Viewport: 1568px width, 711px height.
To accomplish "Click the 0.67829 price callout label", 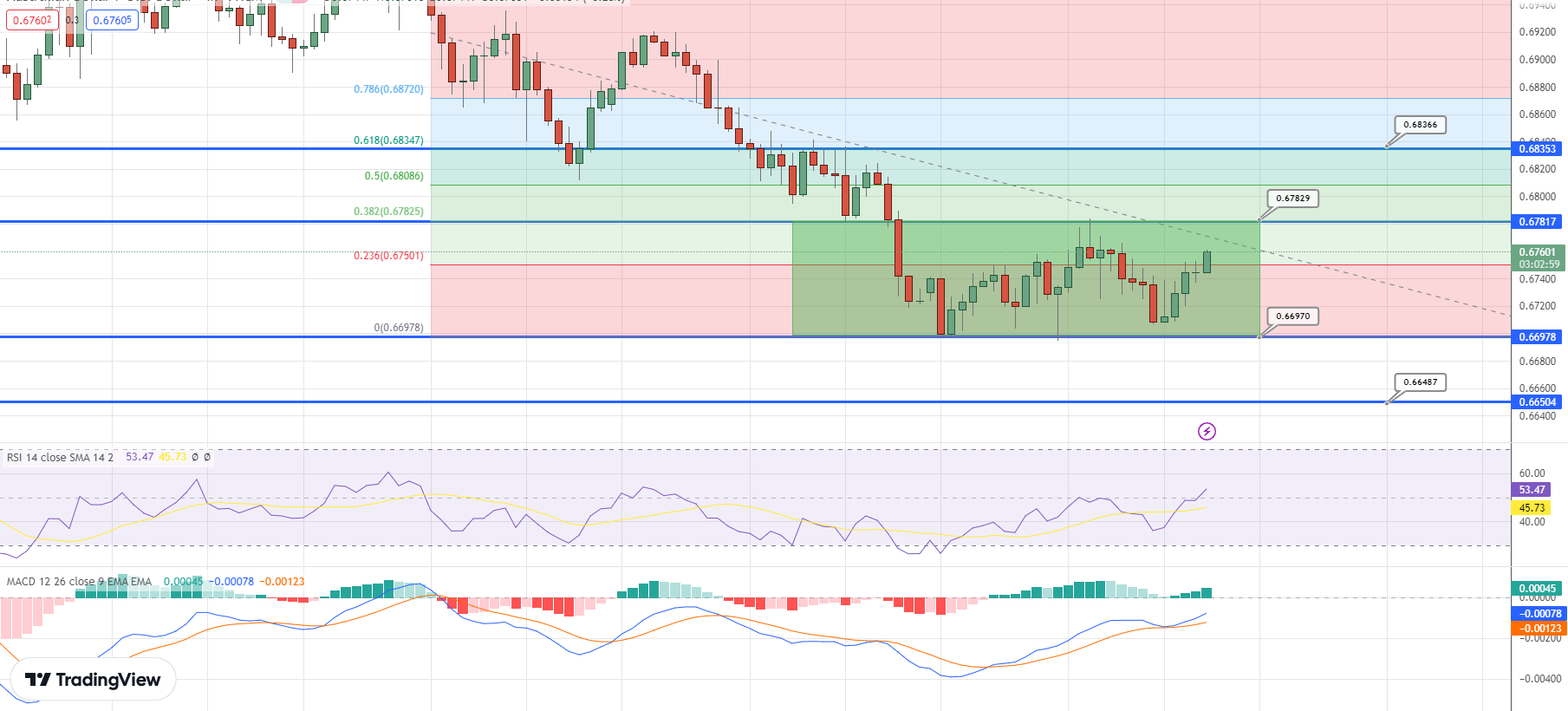I will (1292, 199).
